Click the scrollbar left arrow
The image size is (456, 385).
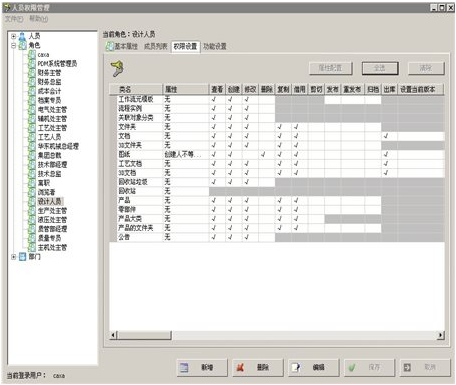pos(113,335)
